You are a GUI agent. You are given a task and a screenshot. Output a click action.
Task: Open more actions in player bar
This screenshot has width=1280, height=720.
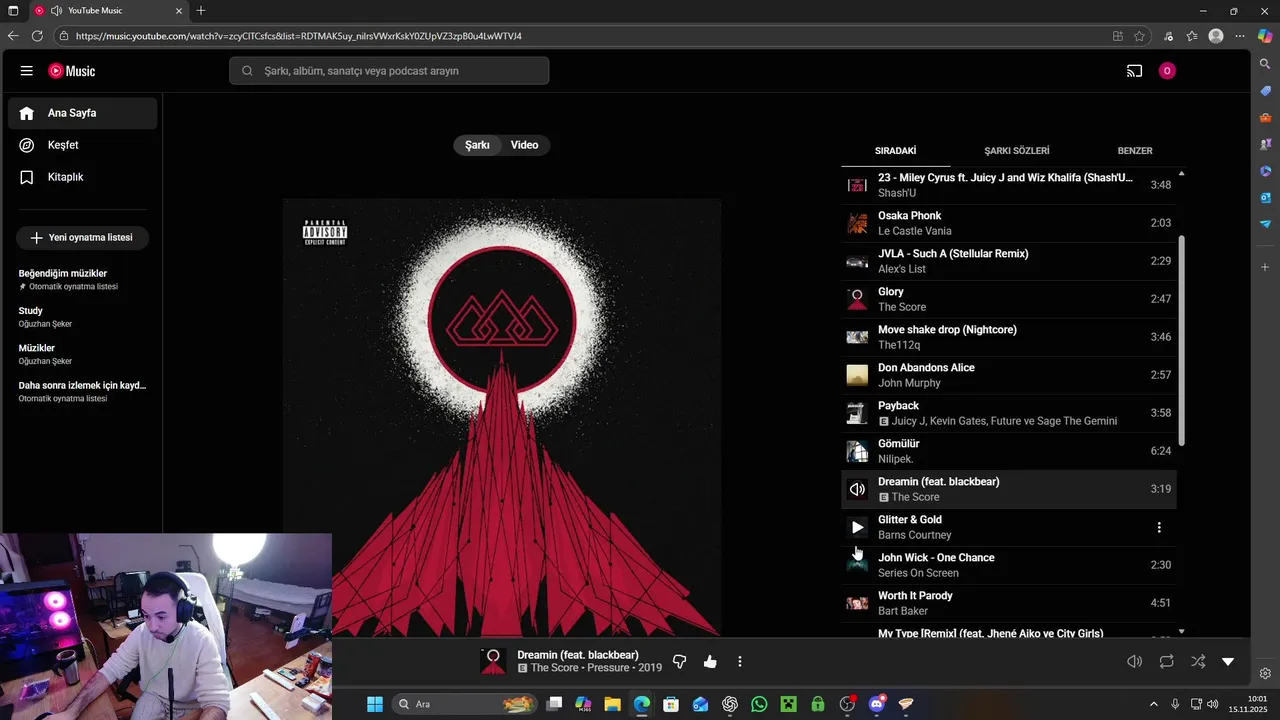(x=740, y=662)
